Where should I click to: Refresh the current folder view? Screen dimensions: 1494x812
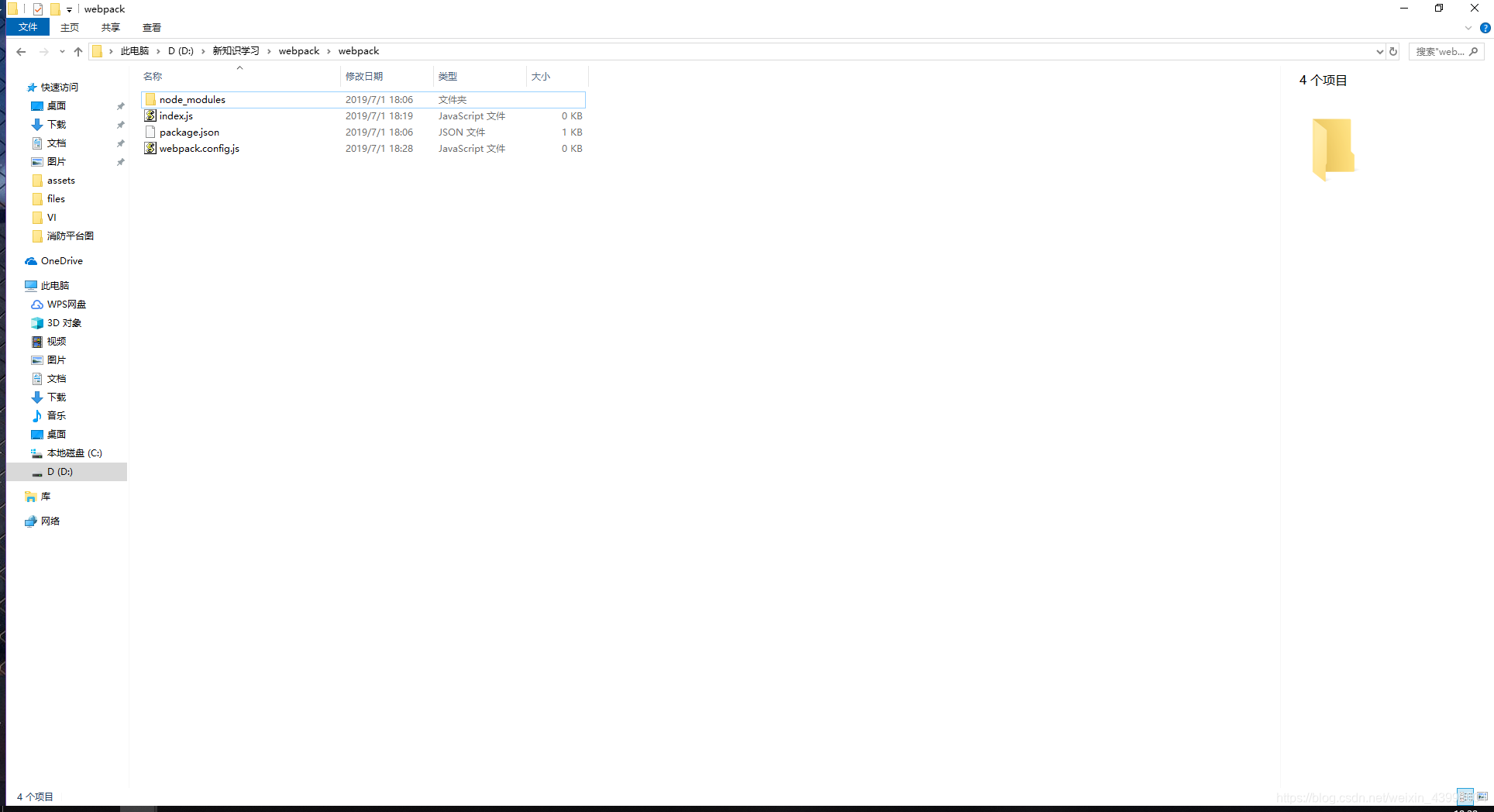1393,51
